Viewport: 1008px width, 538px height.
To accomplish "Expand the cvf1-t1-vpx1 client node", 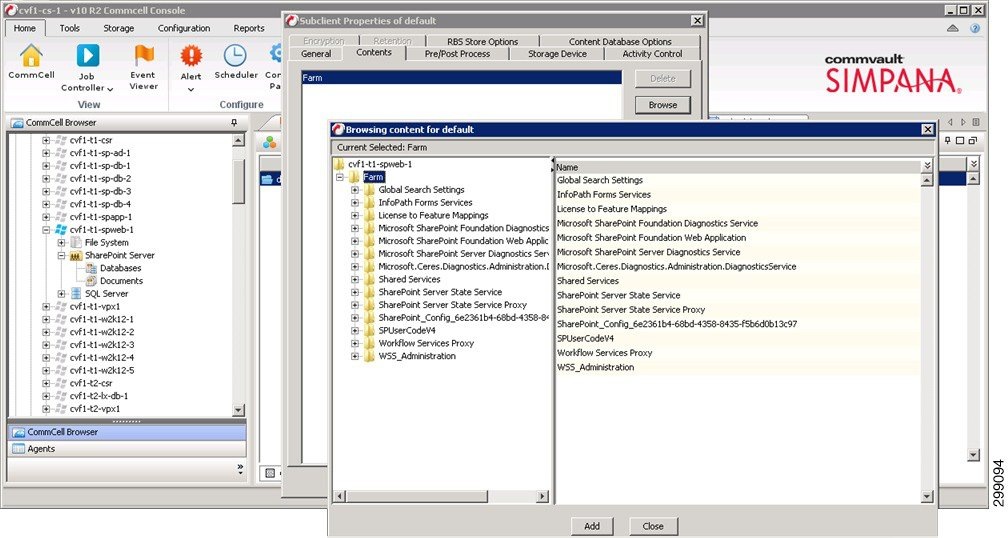I will [46, 307].
